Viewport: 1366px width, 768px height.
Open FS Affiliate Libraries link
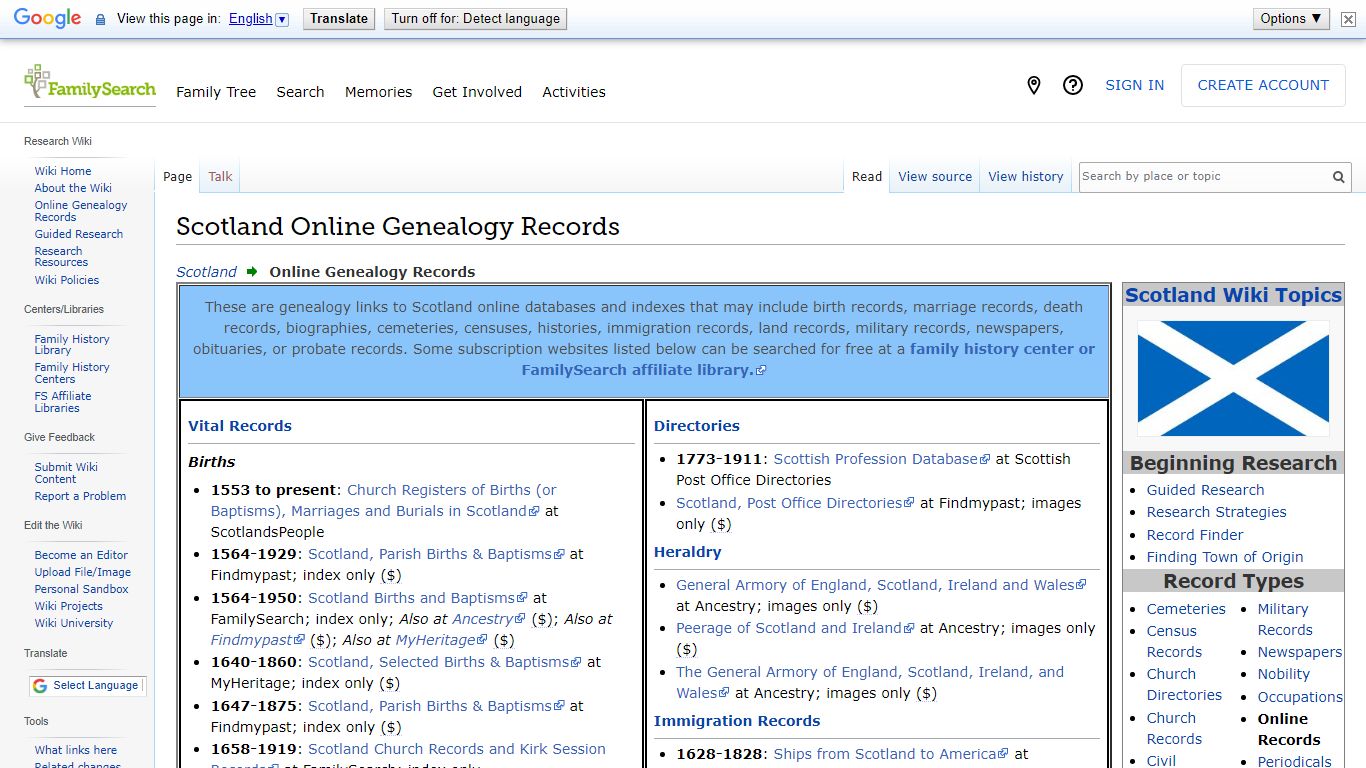[63, 402]
